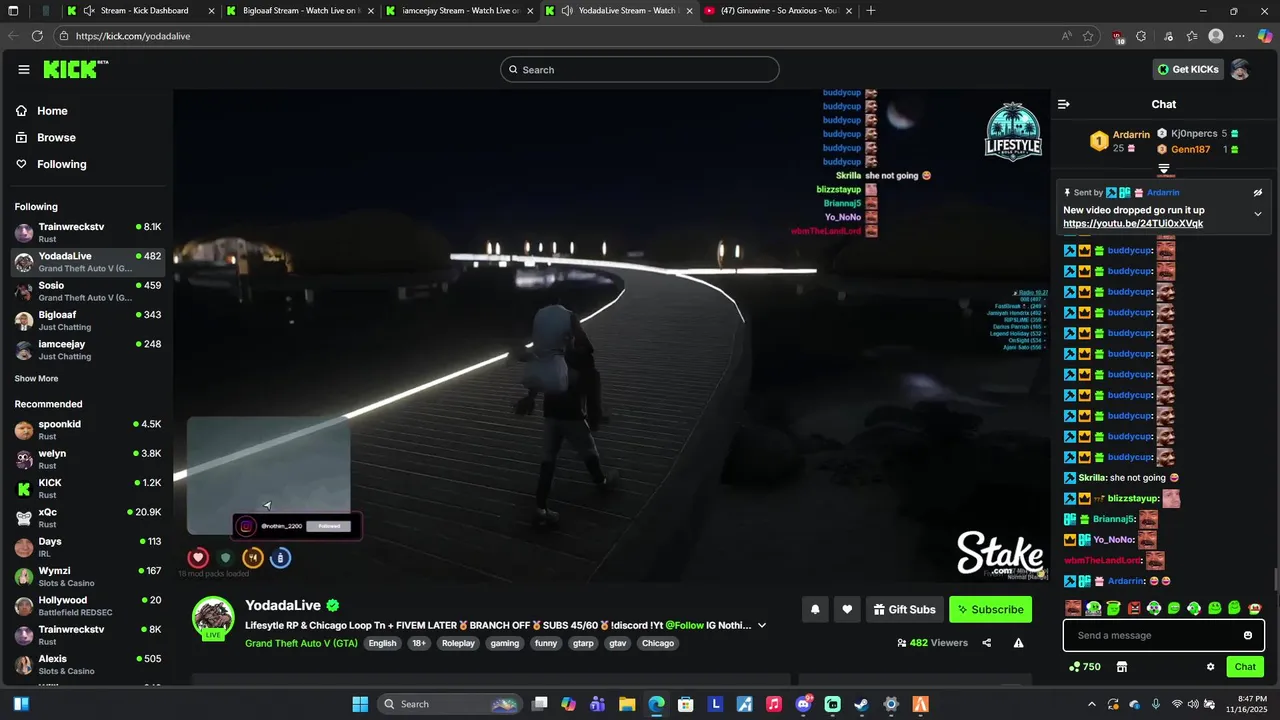Open recommended channel spoonkid
The image size is (1280, 720).
pos(88,430)
